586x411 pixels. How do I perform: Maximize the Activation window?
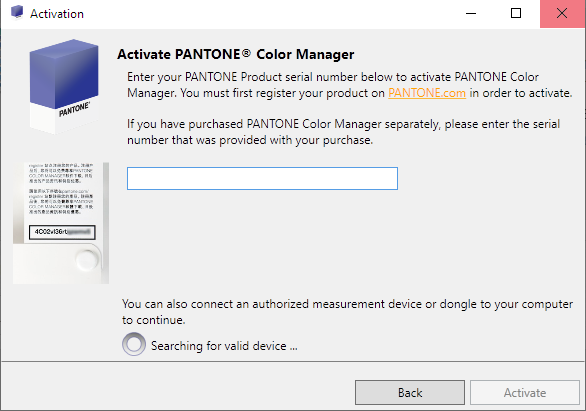coord(516,13)
